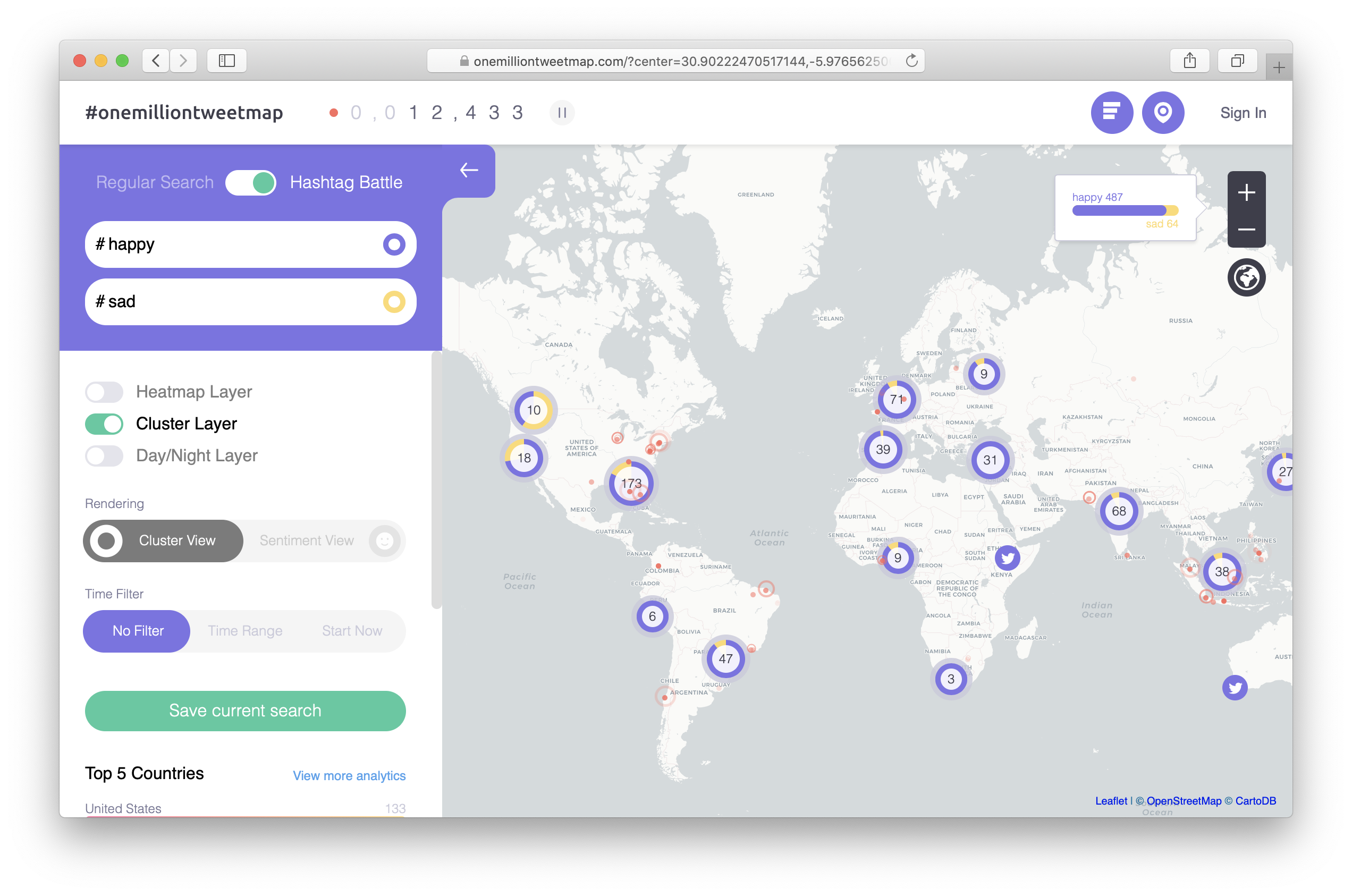The width and height of the screenshot is (1352, 896).
Task: Turn on the Day/Night Layer
Action: click(104, 456)
